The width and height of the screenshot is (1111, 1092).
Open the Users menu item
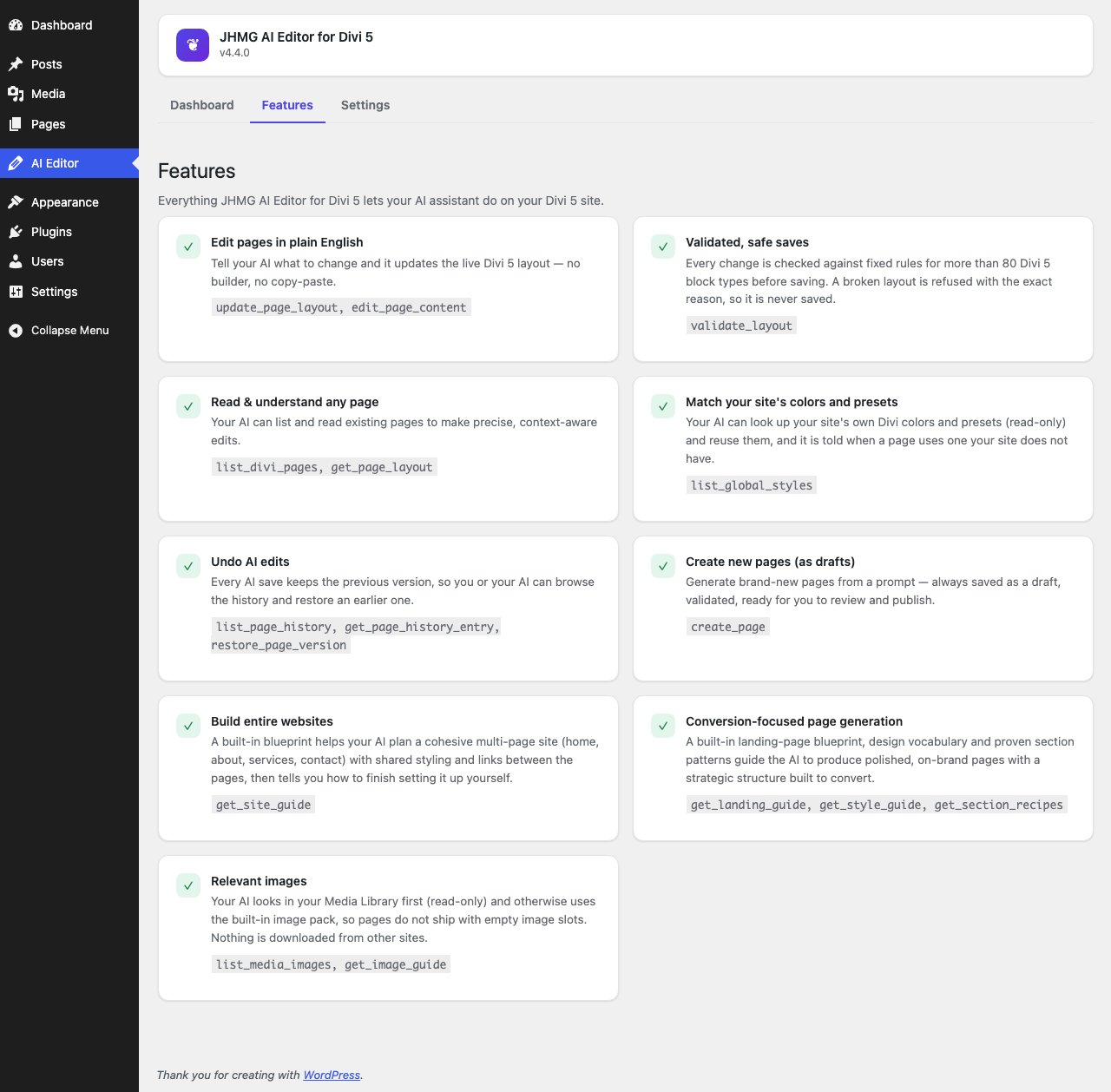point(69,261)
